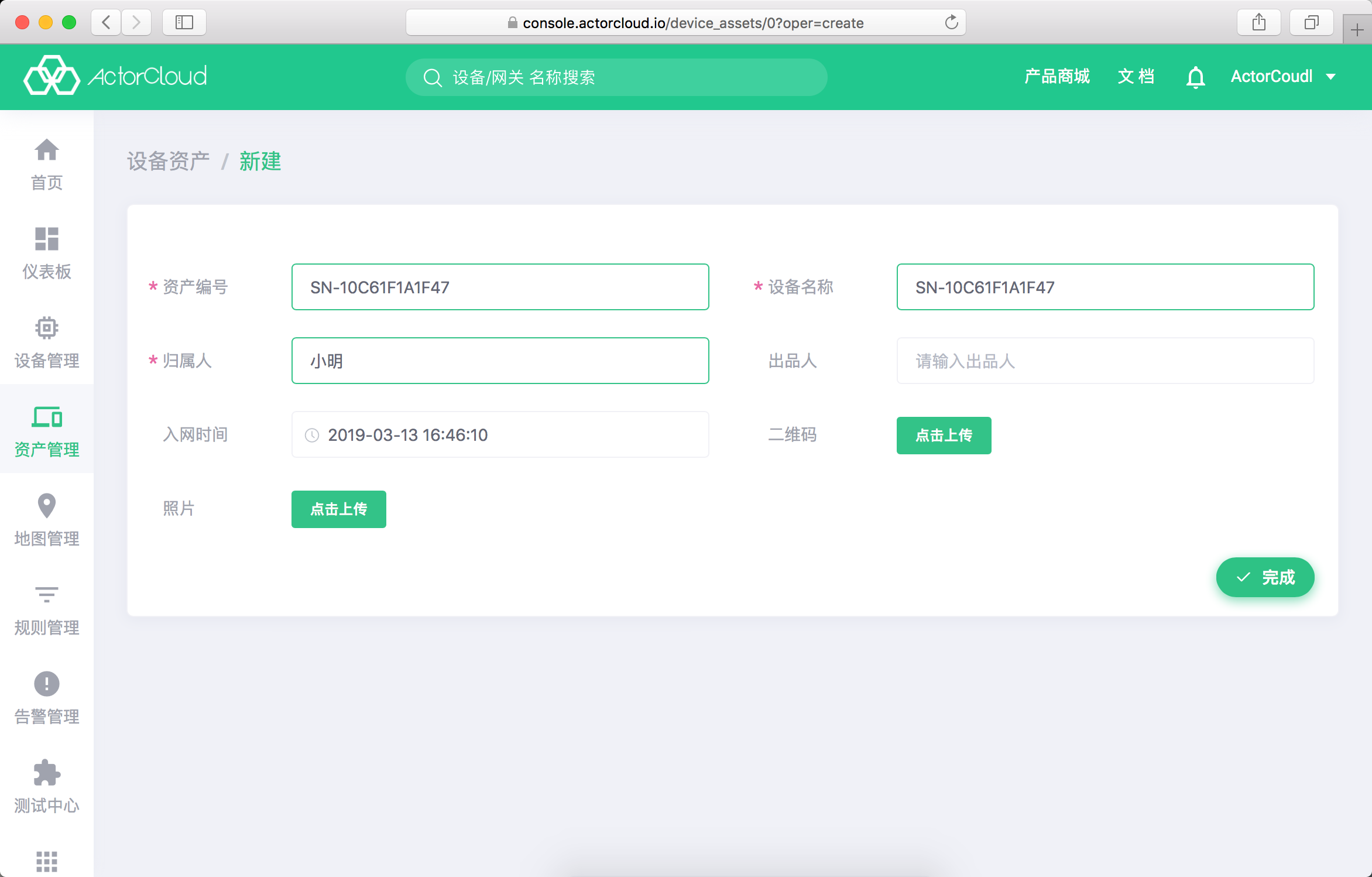Click the Safari share icon

pos(1259,22)
